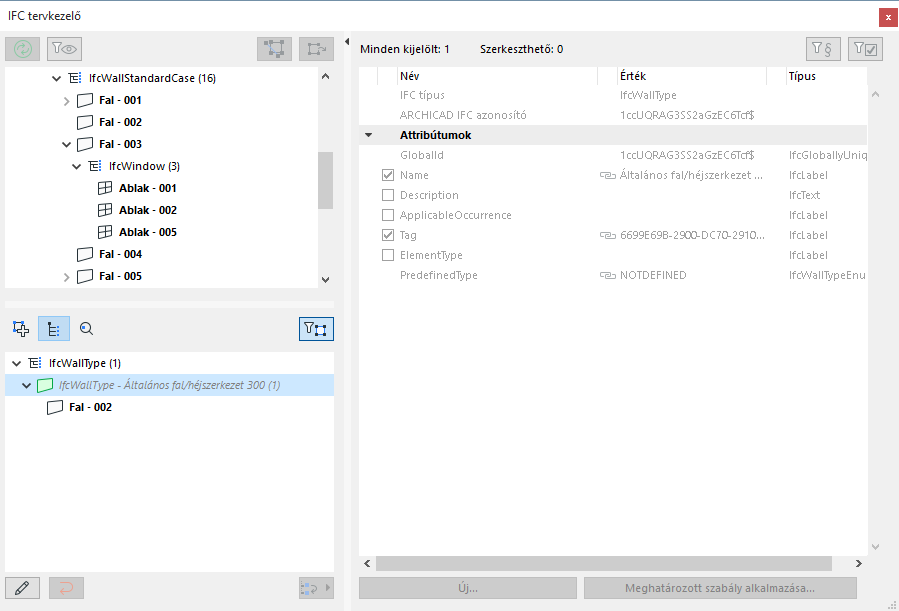Click the select elements in model icon
899x611 pixels.
[x=274, y=49]
